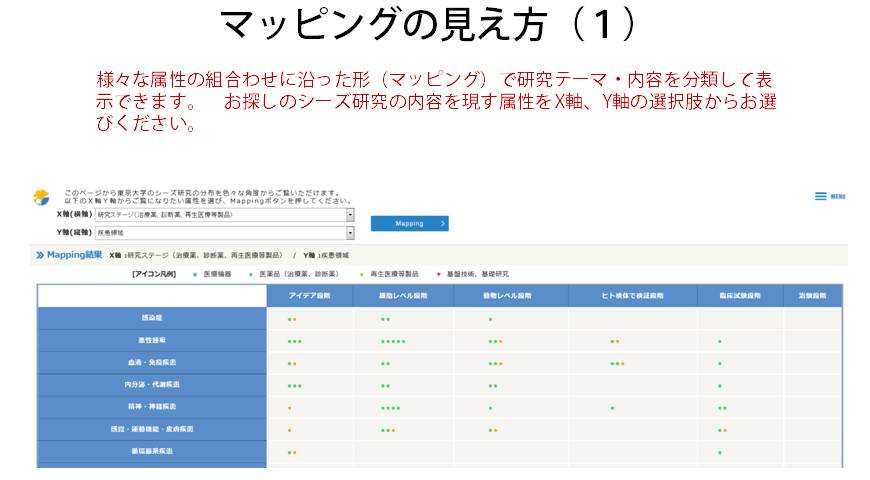Screen dimensions: 870x480
Task: Click green dot in 内分泌・代謝疾患 臨床試験段階 cell
Action: [719, 386]
